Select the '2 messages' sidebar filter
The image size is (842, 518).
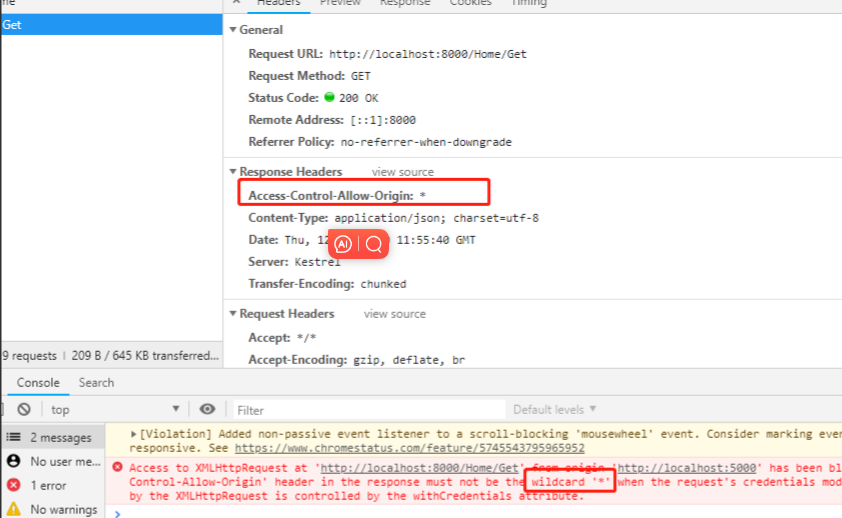[x=60, y=437]
